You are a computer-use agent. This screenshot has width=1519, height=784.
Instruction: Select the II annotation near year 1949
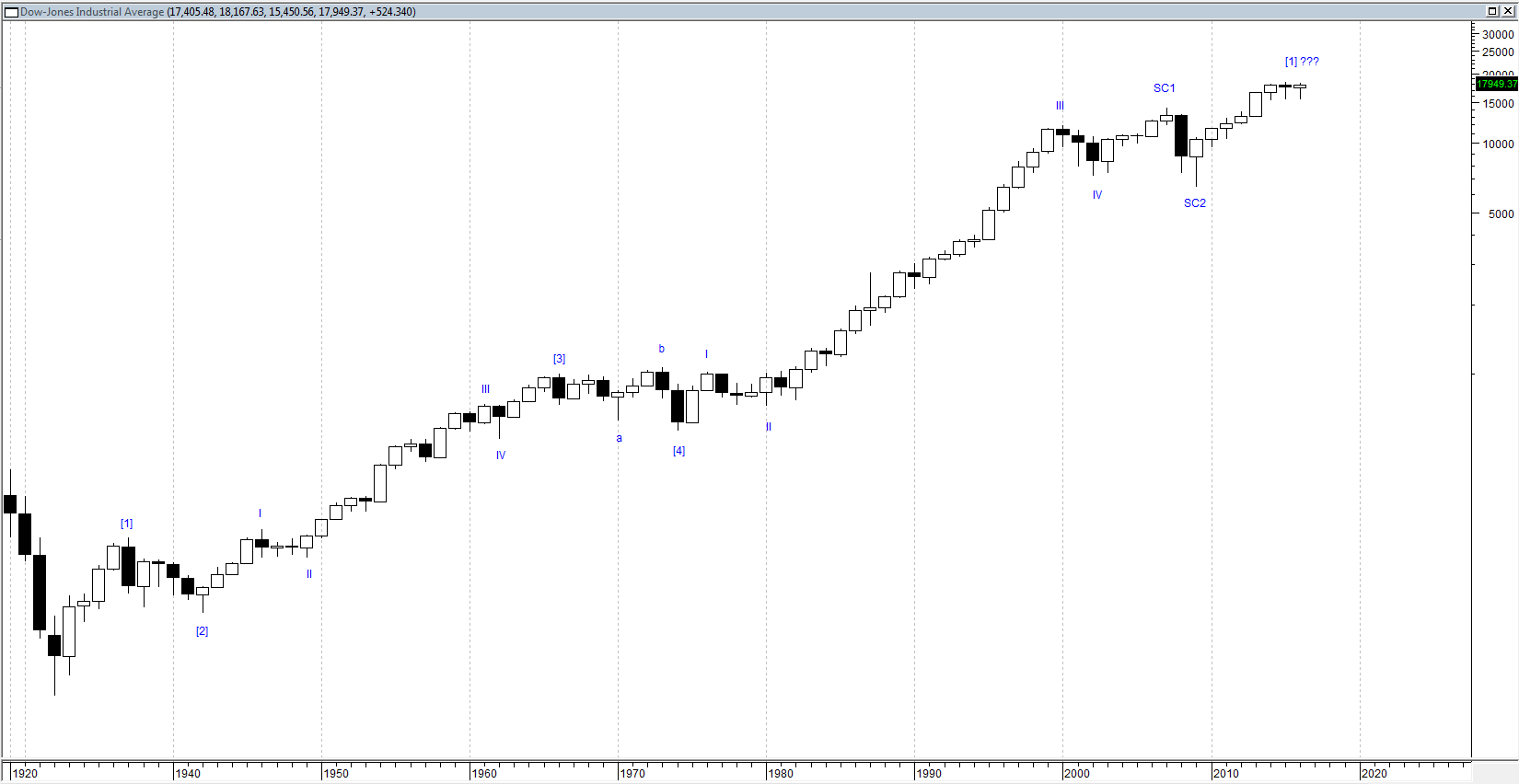click(x=309, y=574)
